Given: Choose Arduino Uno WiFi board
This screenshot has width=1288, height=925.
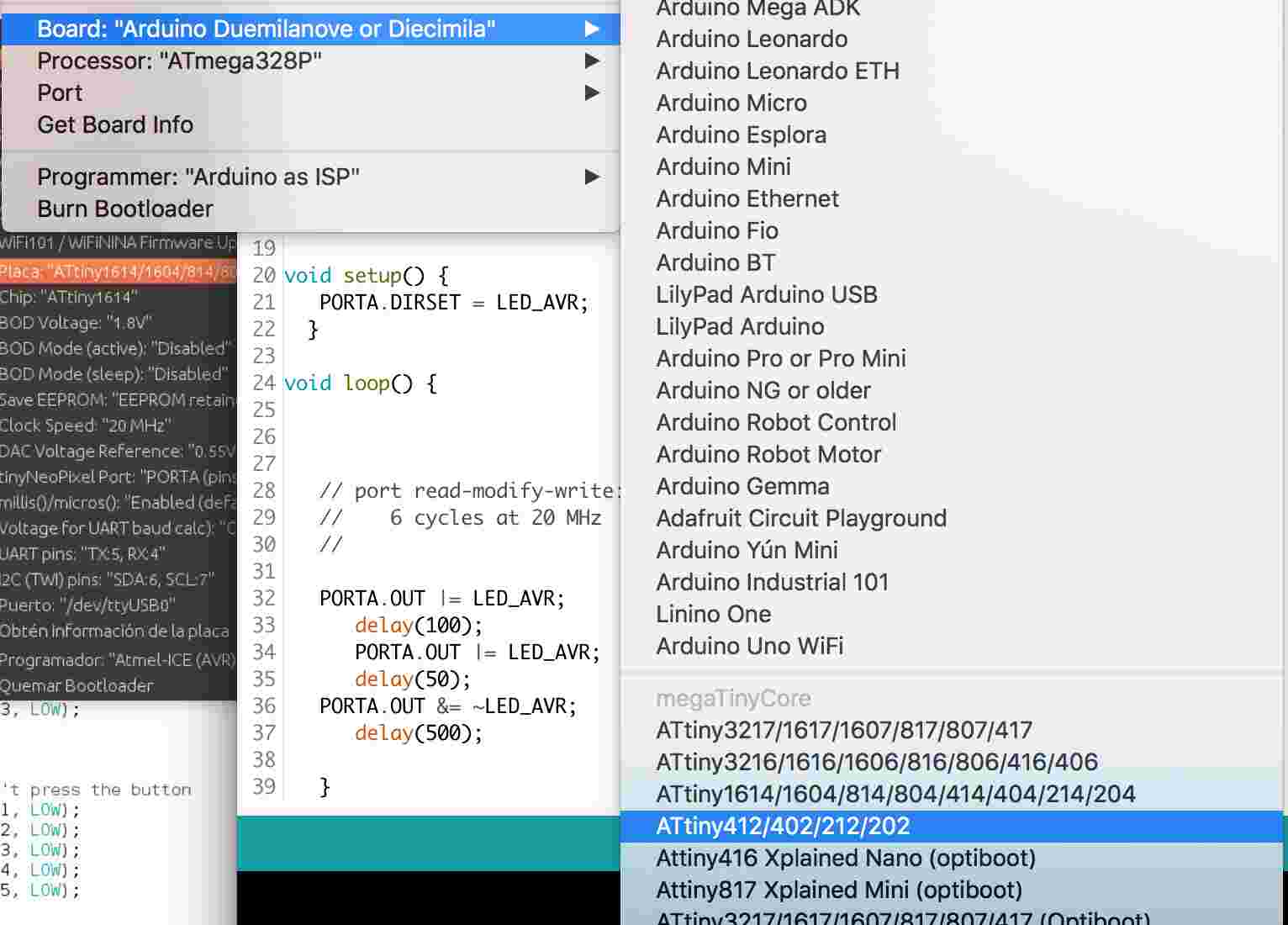Looking at the screenshot, I should click(x=952, y=646).
